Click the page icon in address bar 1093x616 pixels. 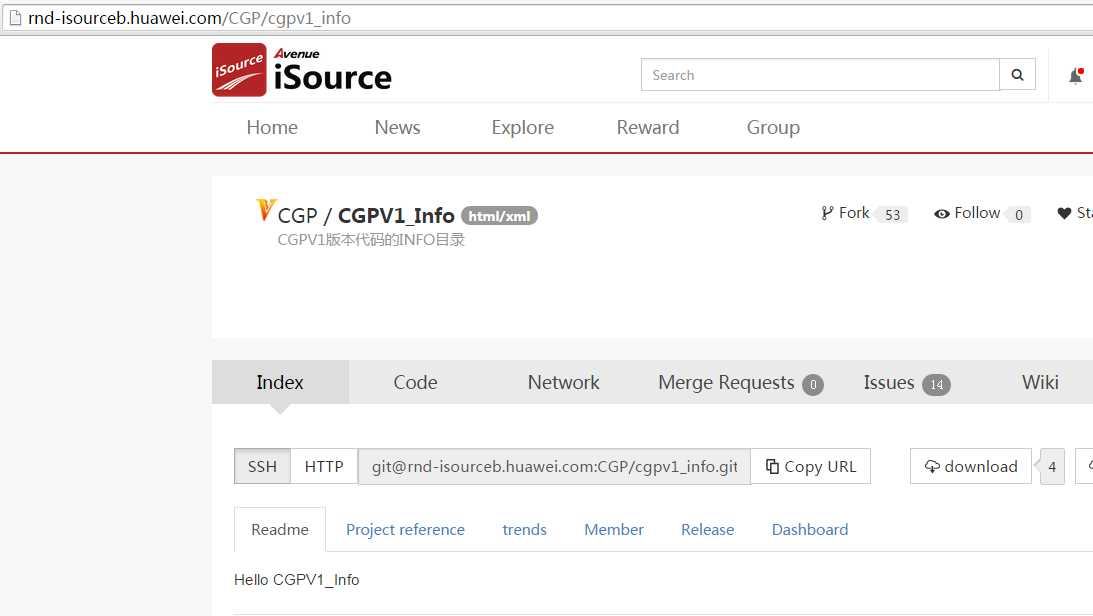[15, 17]
